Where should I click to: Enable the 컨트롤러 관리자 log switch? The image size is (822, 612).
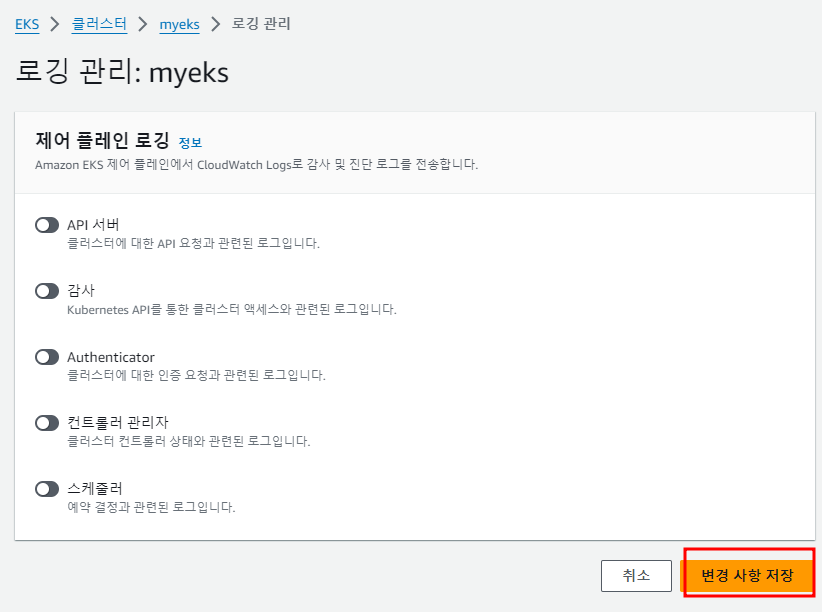pyautogui.click(x=47, y=423)
